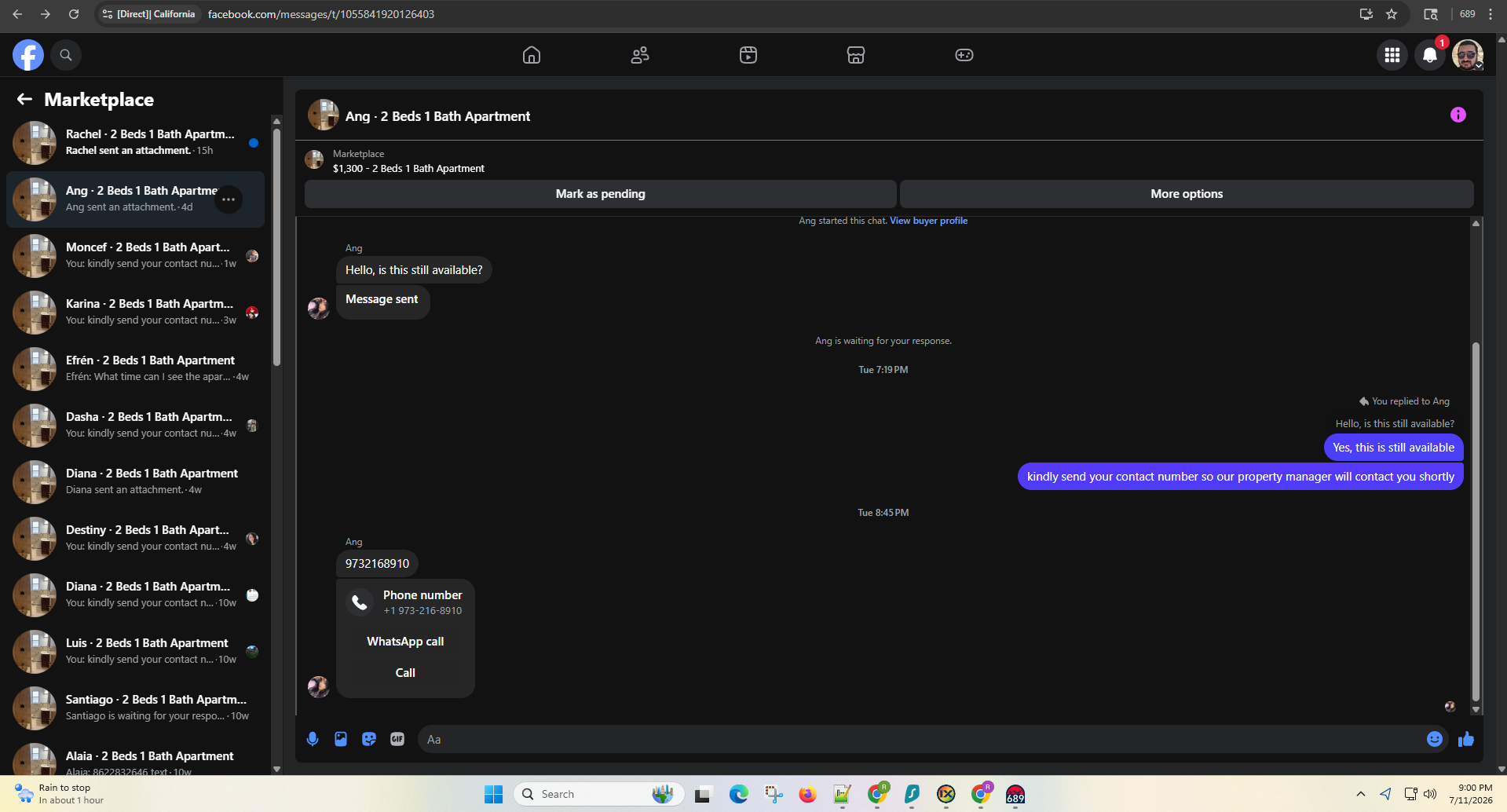Viewport: 1507px width, 812px height.
Task: Click the Yes, this is still available bubble
Action: [1393, 448]
